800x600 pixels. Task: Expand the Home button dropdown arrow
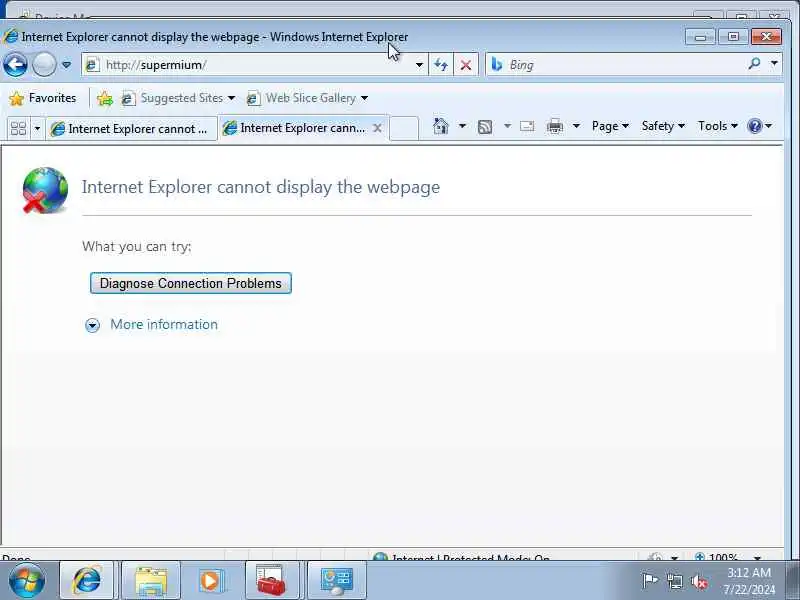[x=462, y=126]
